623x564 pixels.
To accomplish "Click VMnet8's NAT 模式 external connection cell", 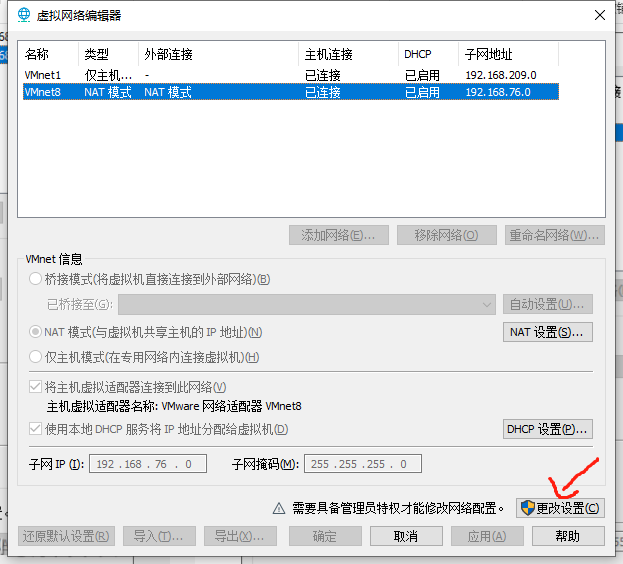I will click(168, 92).
